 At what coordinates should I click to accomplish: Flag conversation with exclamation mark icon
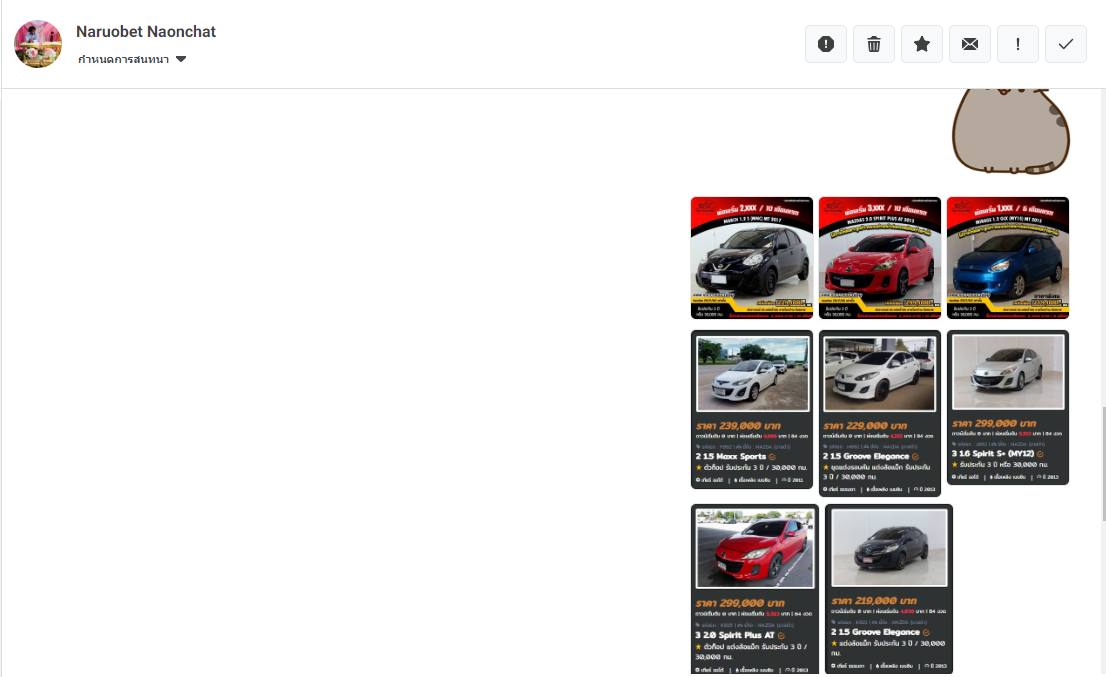tap(1018, 44)
